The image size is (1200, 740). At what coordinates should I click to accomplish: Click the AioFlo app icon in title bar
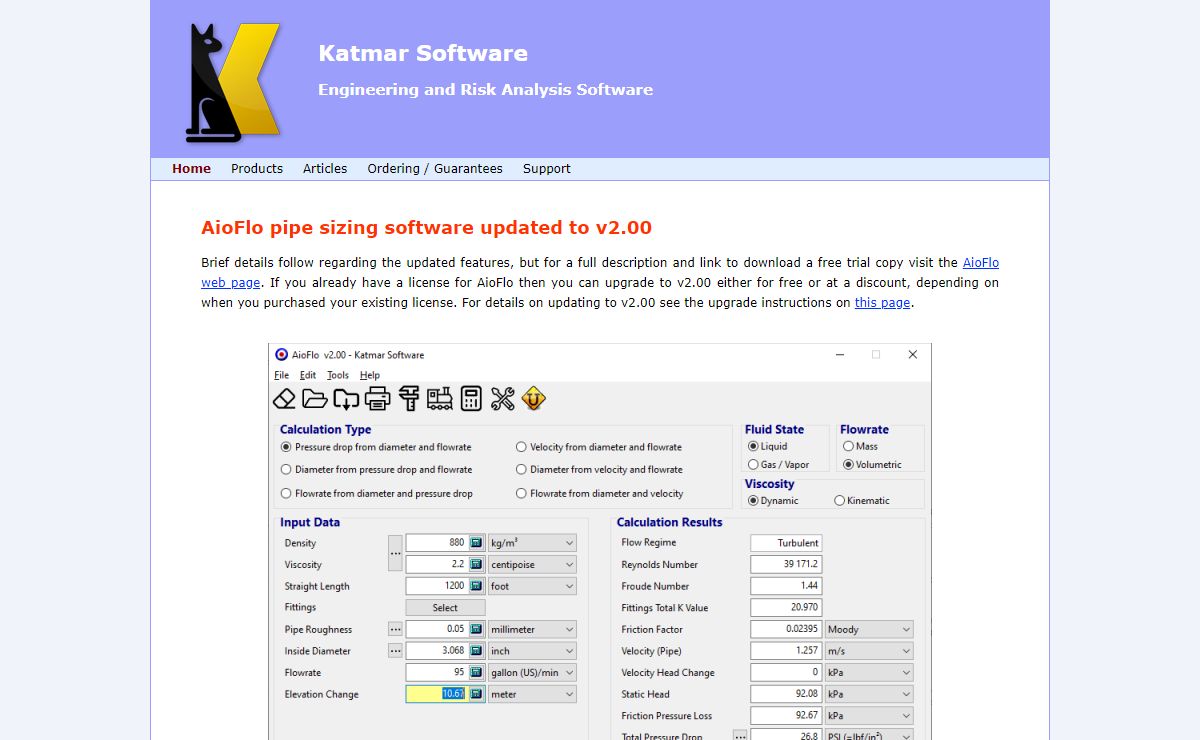click(x=281, y=354)
